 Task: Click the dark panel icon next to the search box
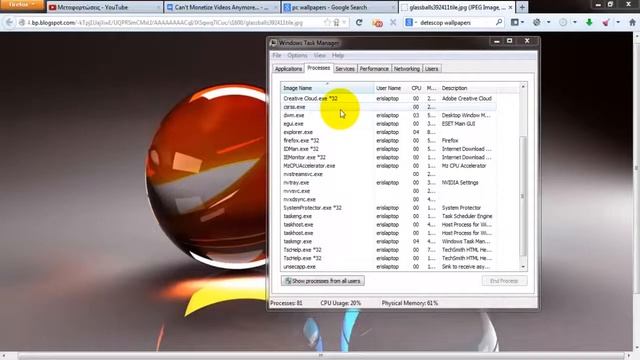(515, 23)
